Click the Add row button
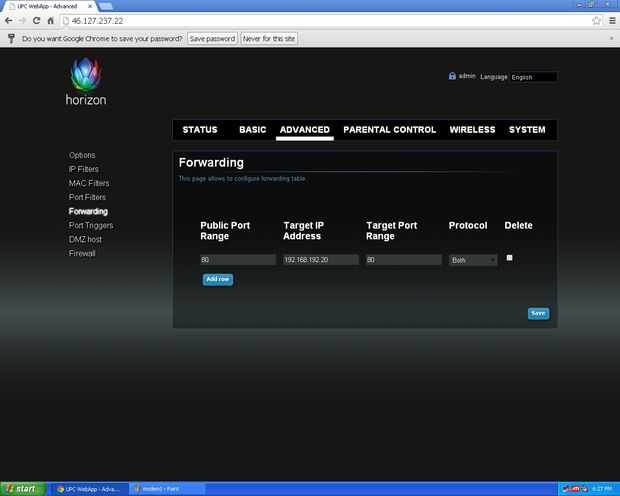Image resolution: width=620 pixels, height=496 pixels. click(218, 279)
